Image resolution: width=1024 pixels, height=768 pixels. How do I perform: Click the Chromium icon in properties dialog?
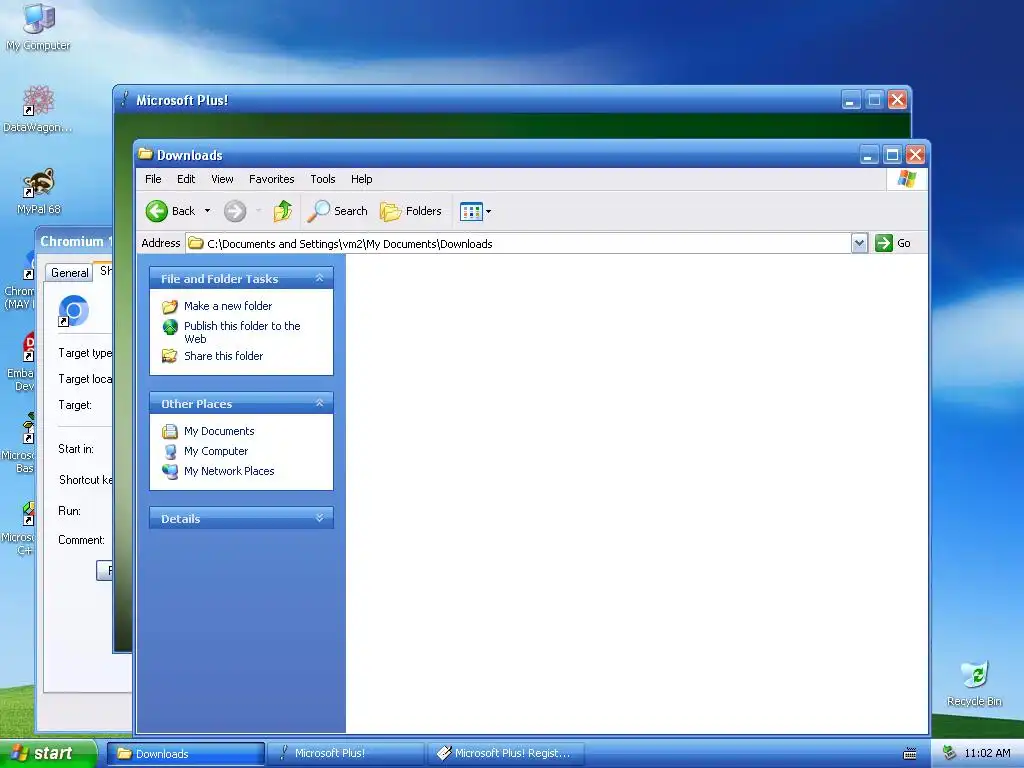pos(73,311)
